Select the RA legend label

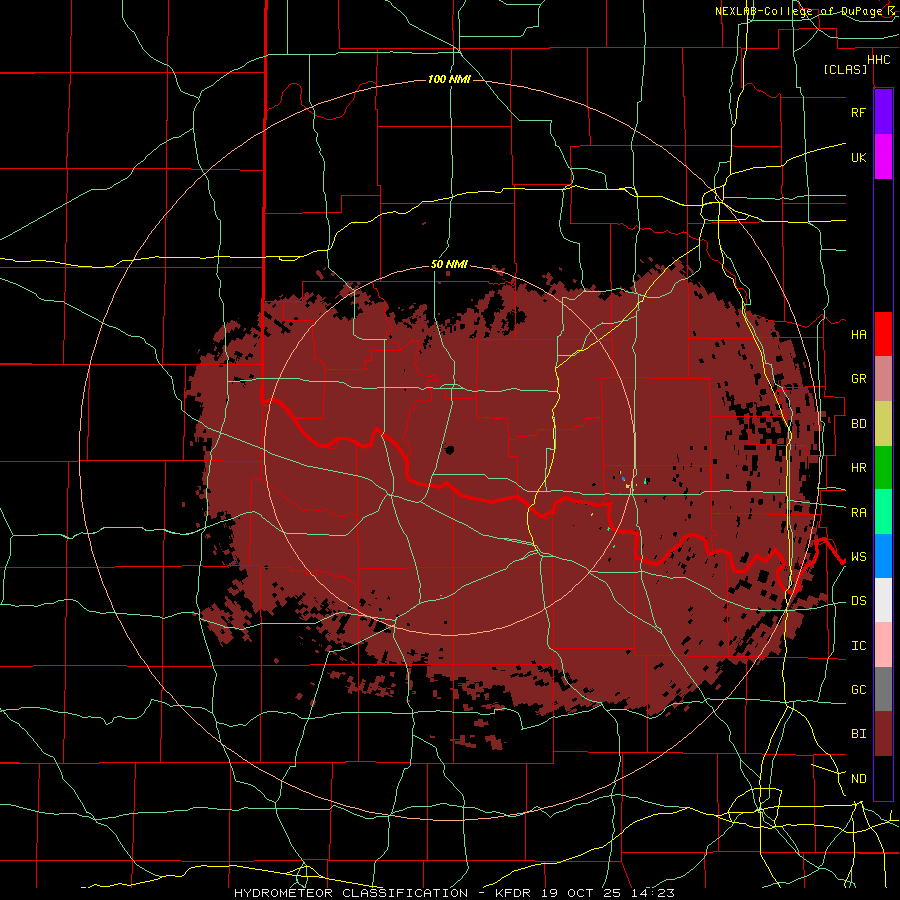tap(858, 512)
